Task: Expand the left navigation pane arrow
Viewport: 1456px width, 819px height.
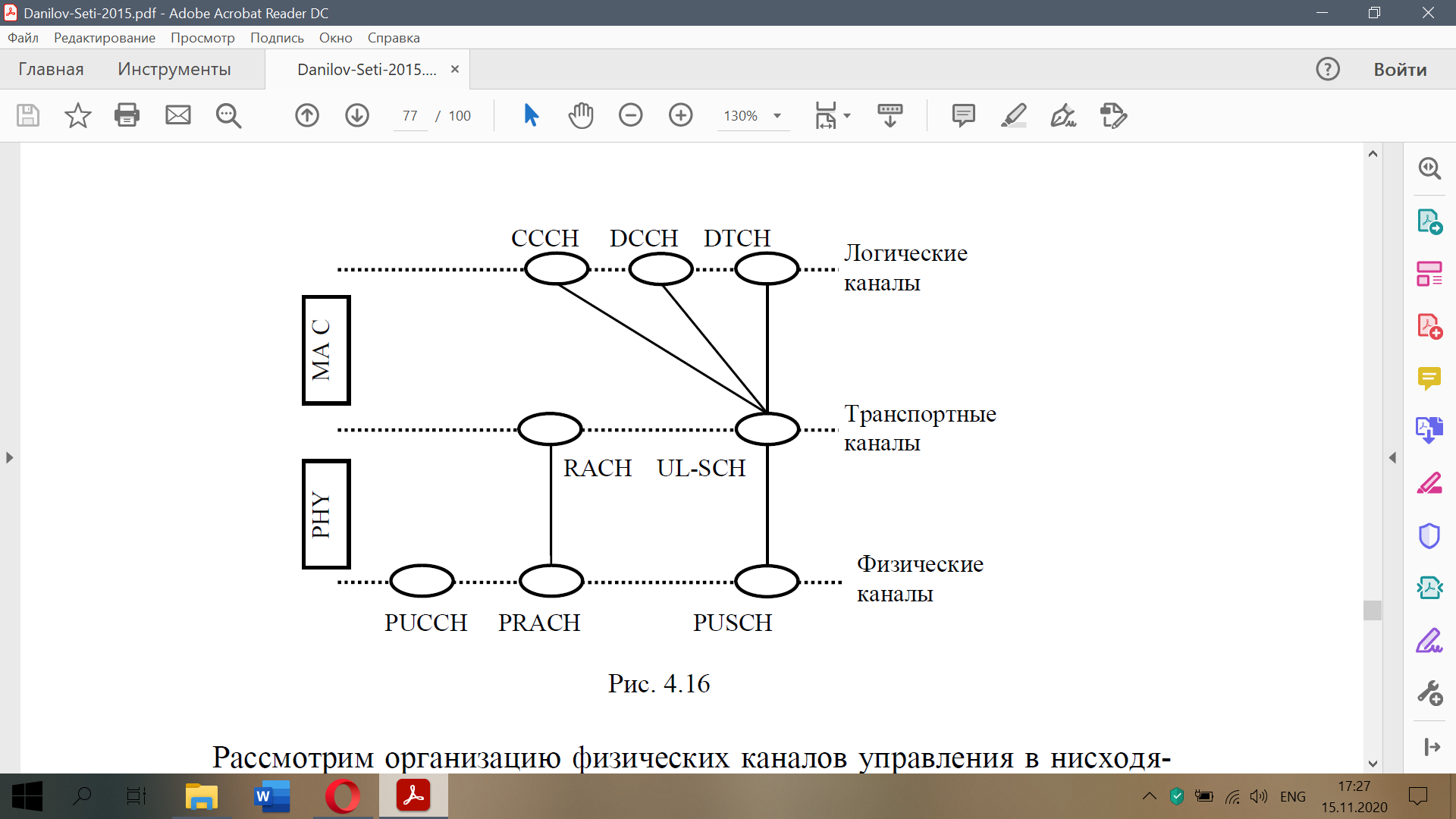Action: pyautogui.click(x=9, y=458)
